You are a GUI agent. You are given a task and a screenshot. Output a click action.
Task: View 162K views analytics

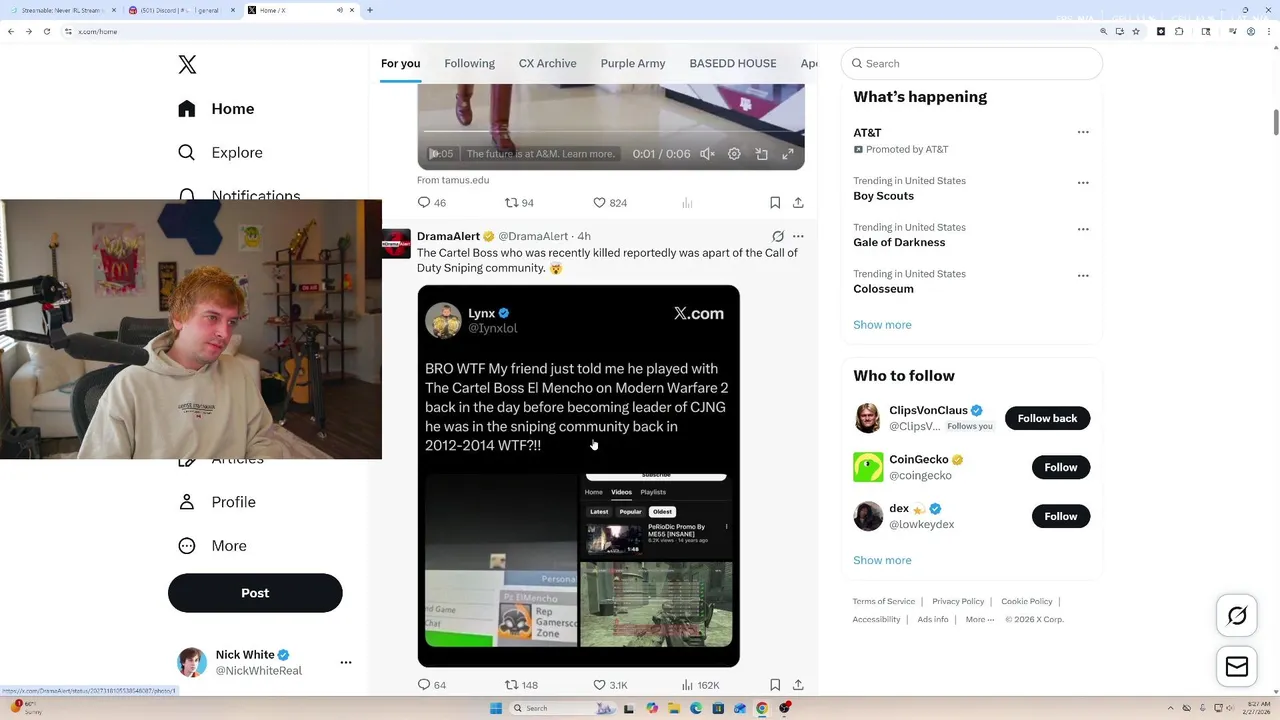[700, 685]
